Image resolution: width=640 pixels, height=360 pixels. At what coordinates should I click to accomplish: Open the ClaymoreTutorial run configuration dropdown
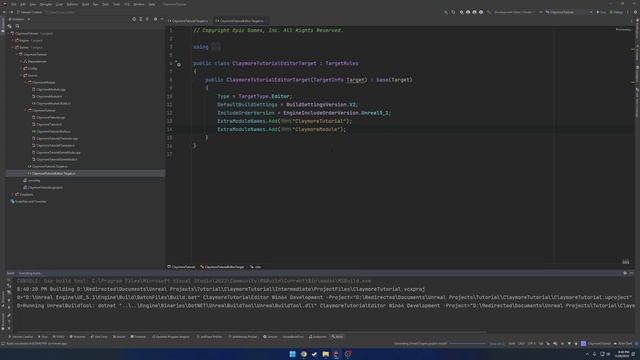pos(569,12)
